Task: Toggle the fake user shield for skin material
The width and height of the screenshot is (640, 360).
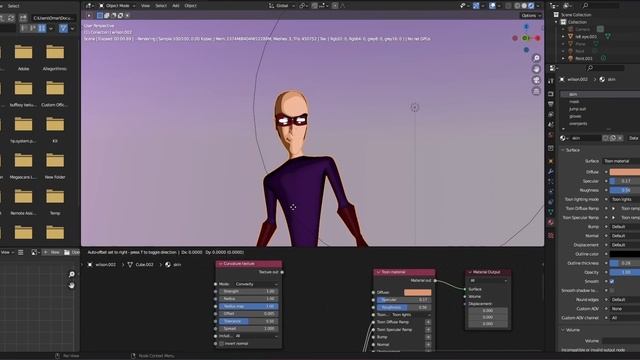Action: point(606,138)
